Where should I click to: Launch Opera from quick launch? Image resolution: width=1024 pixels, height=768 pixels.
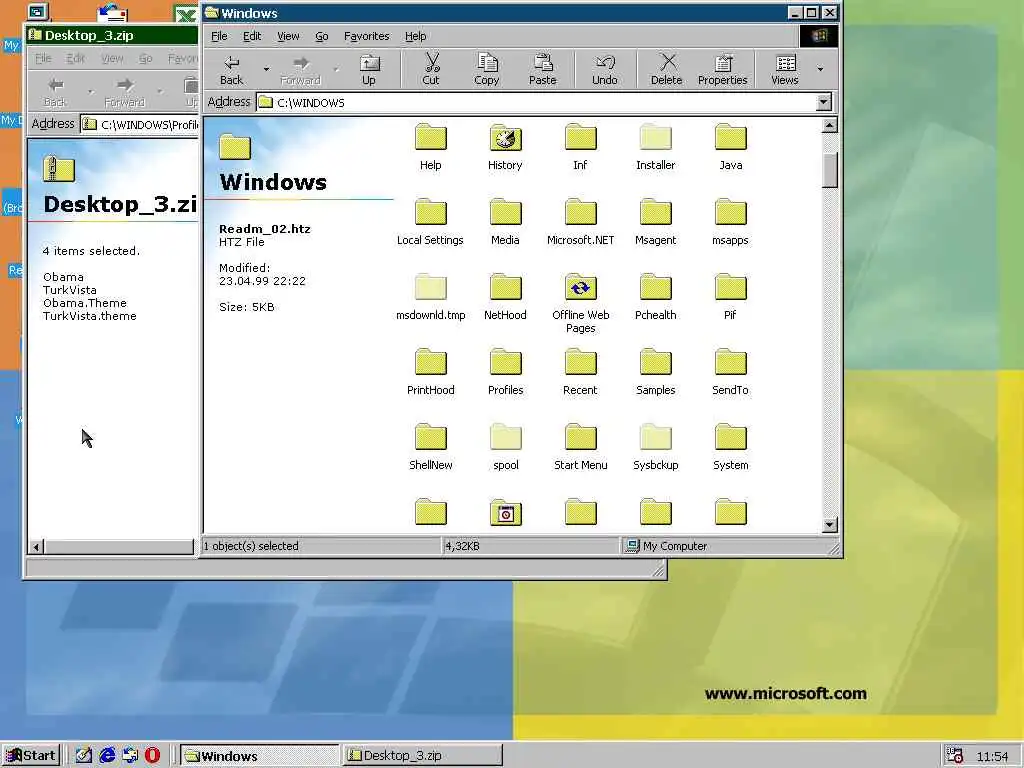pyautogui.click(x=152, y=756)
